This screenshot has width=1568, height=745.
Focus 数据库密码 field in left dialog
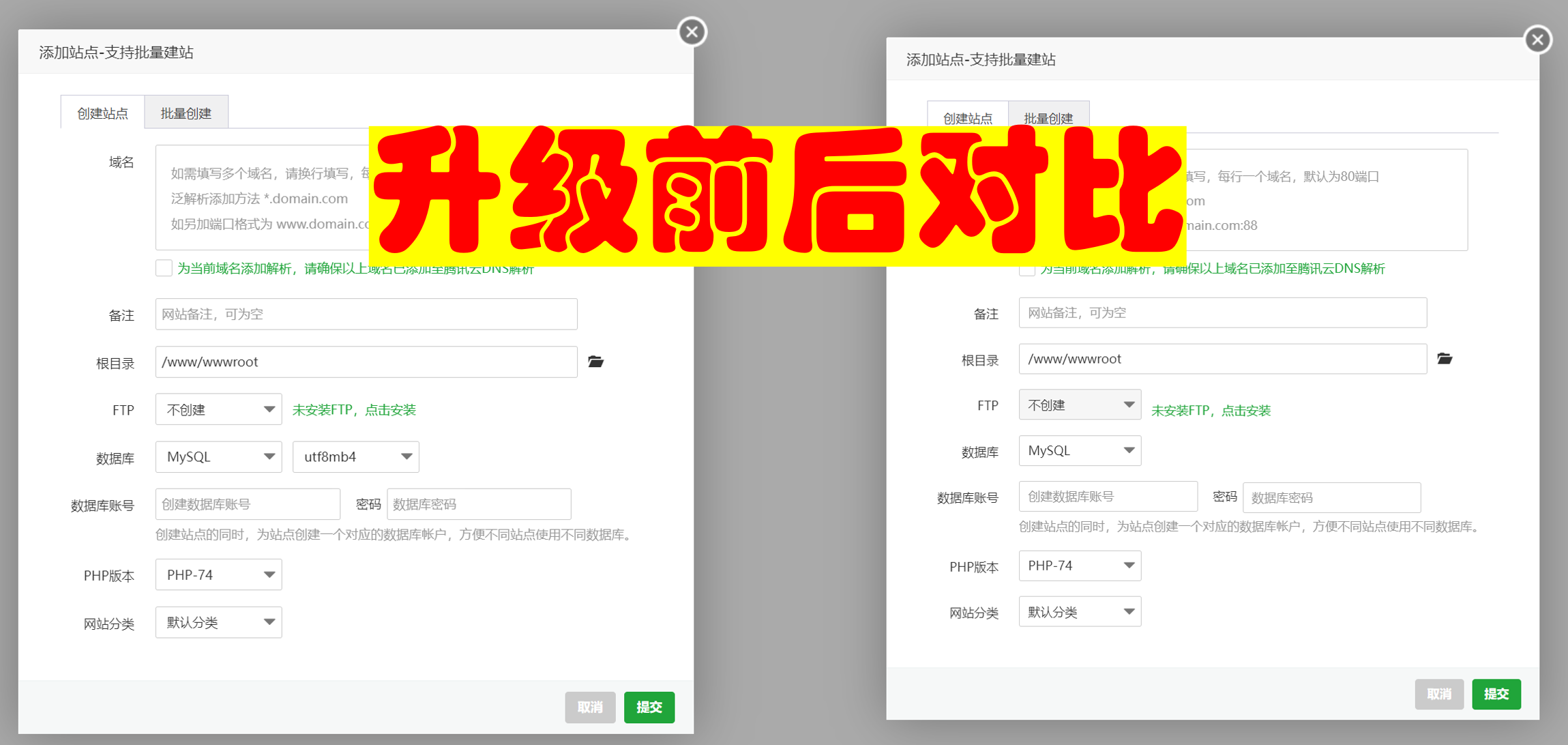point(479,504)
